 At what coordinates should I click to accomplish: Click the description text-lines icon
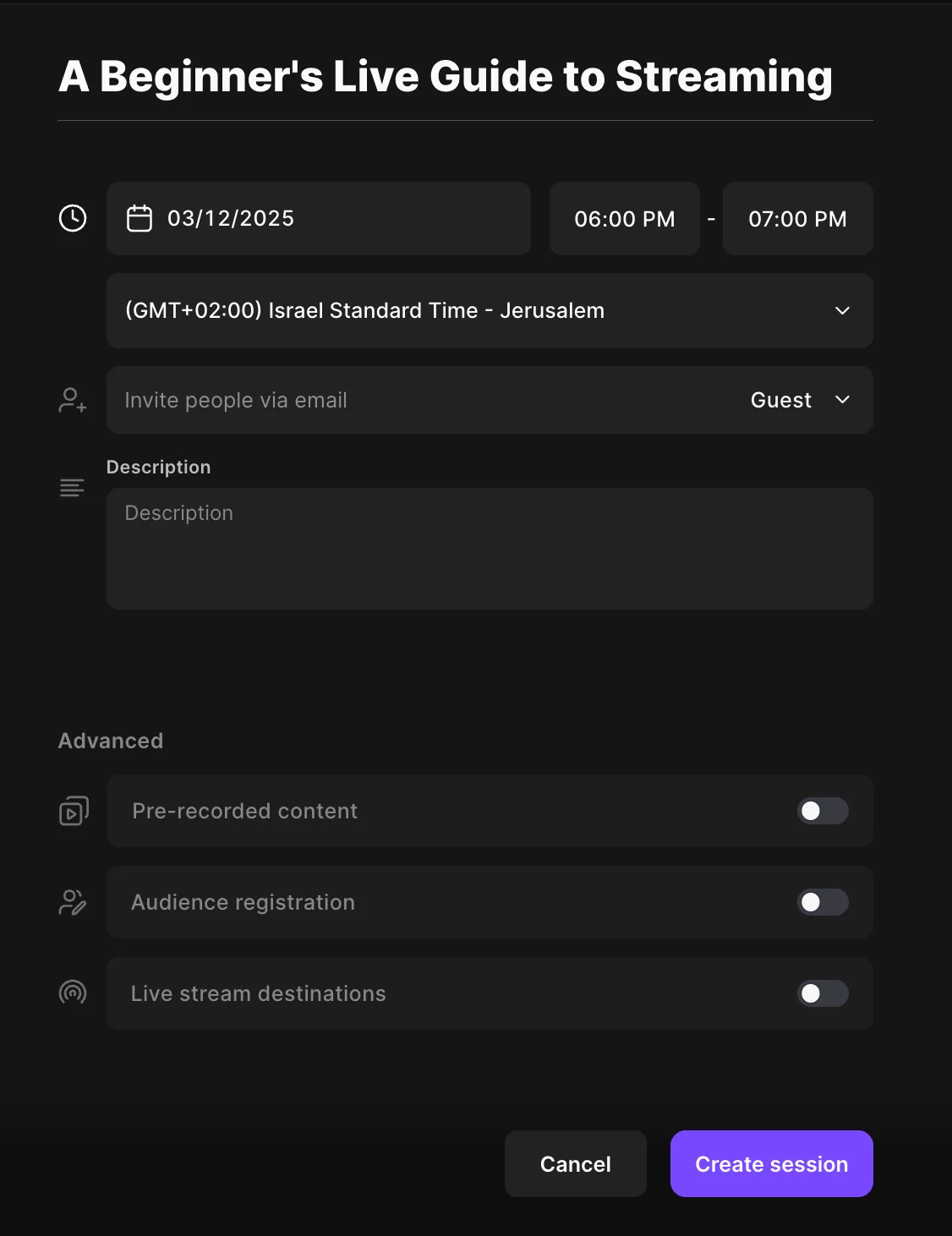click(x=72, y=488)
